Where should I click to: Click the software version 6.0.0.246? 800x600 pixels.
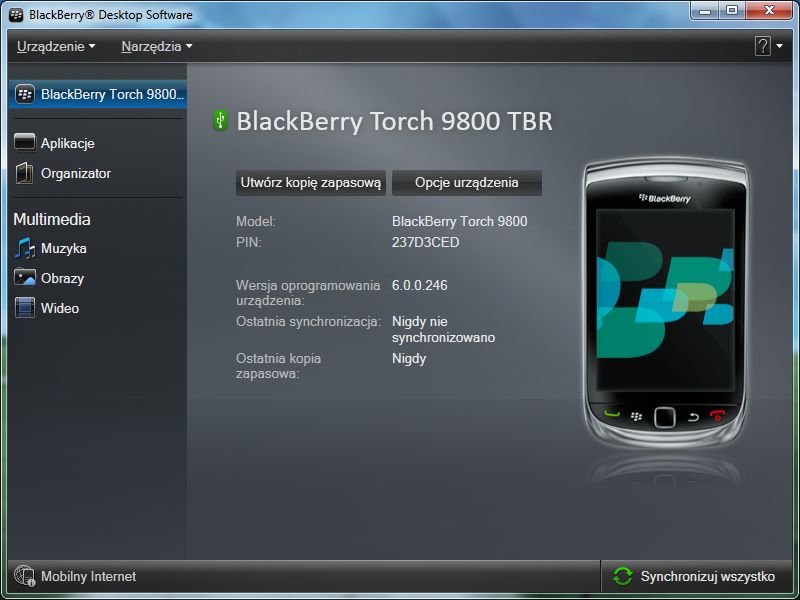(419, 285)
